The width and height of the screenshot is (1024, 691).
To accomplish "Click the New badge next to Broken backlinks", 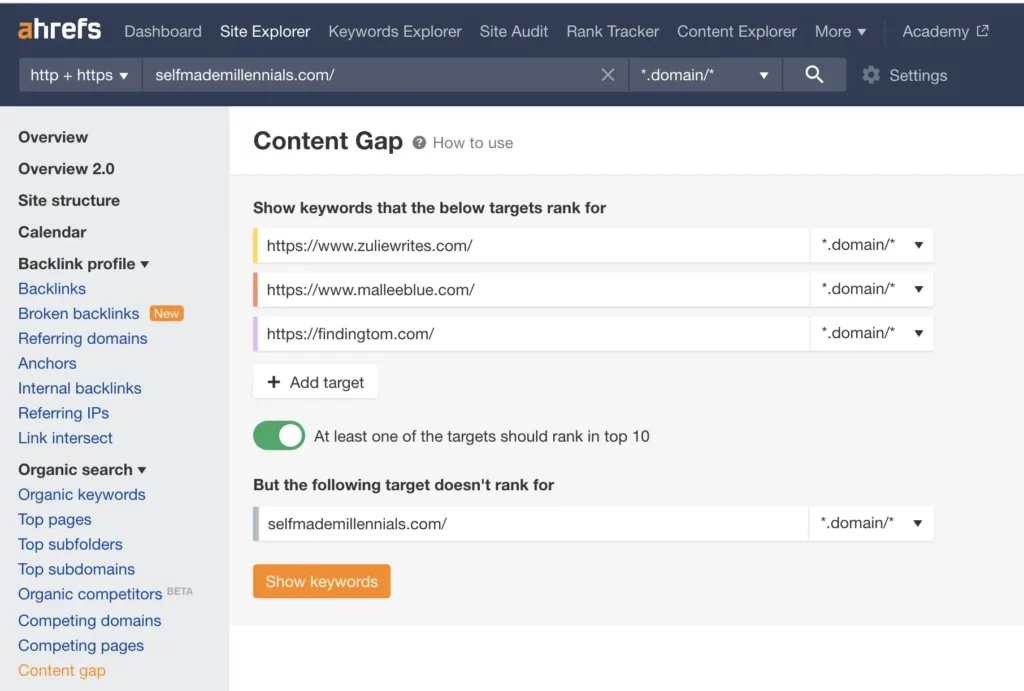I will 166,313.
